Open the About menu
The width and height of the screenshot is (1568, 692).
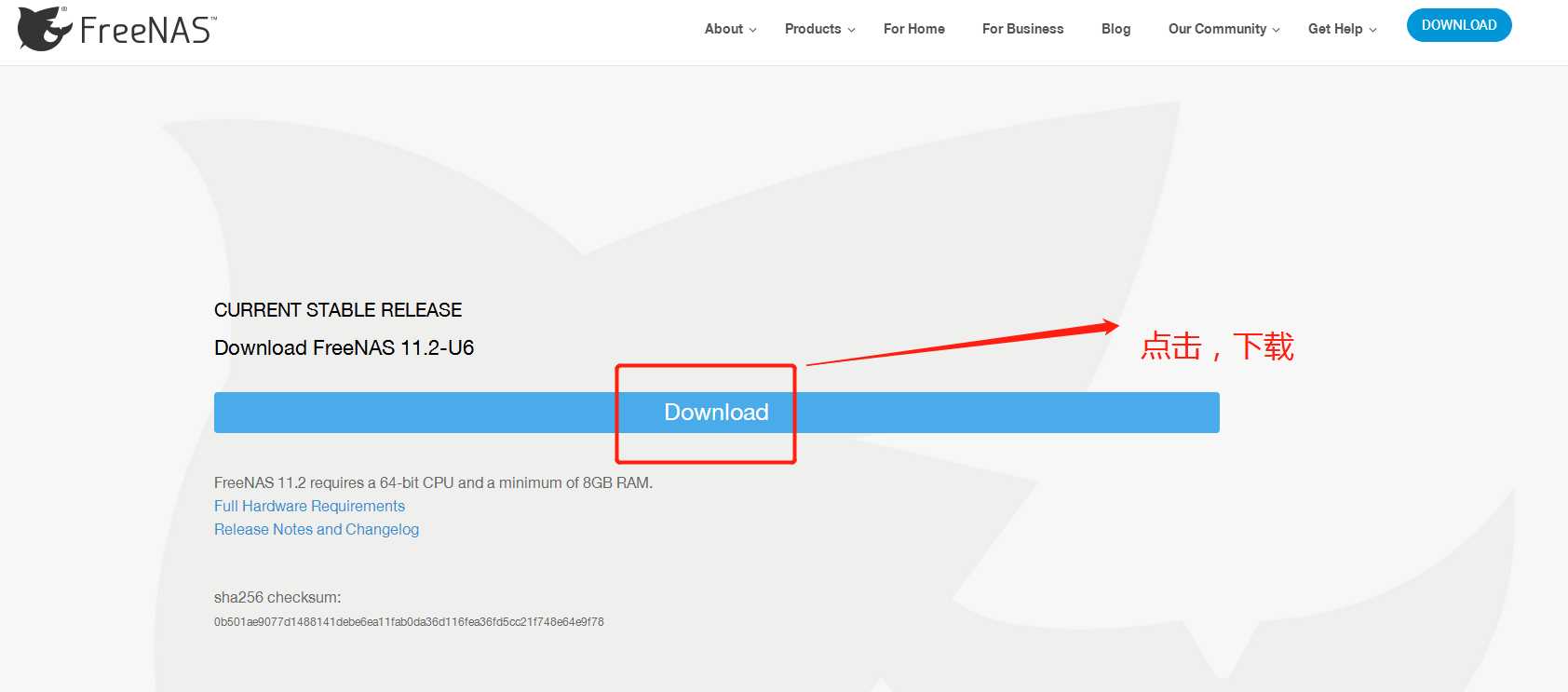coord(723,29)
